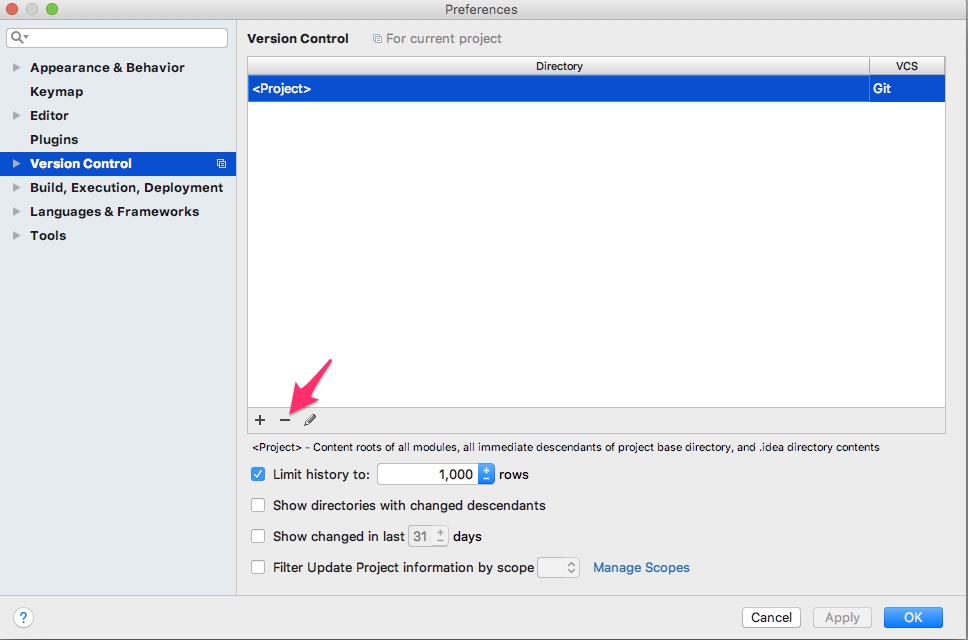Image resolution: width=968 pixels, height=640 pixels.
Task: Open the Manage Scopes link
Action: click(x=641, y=567)
